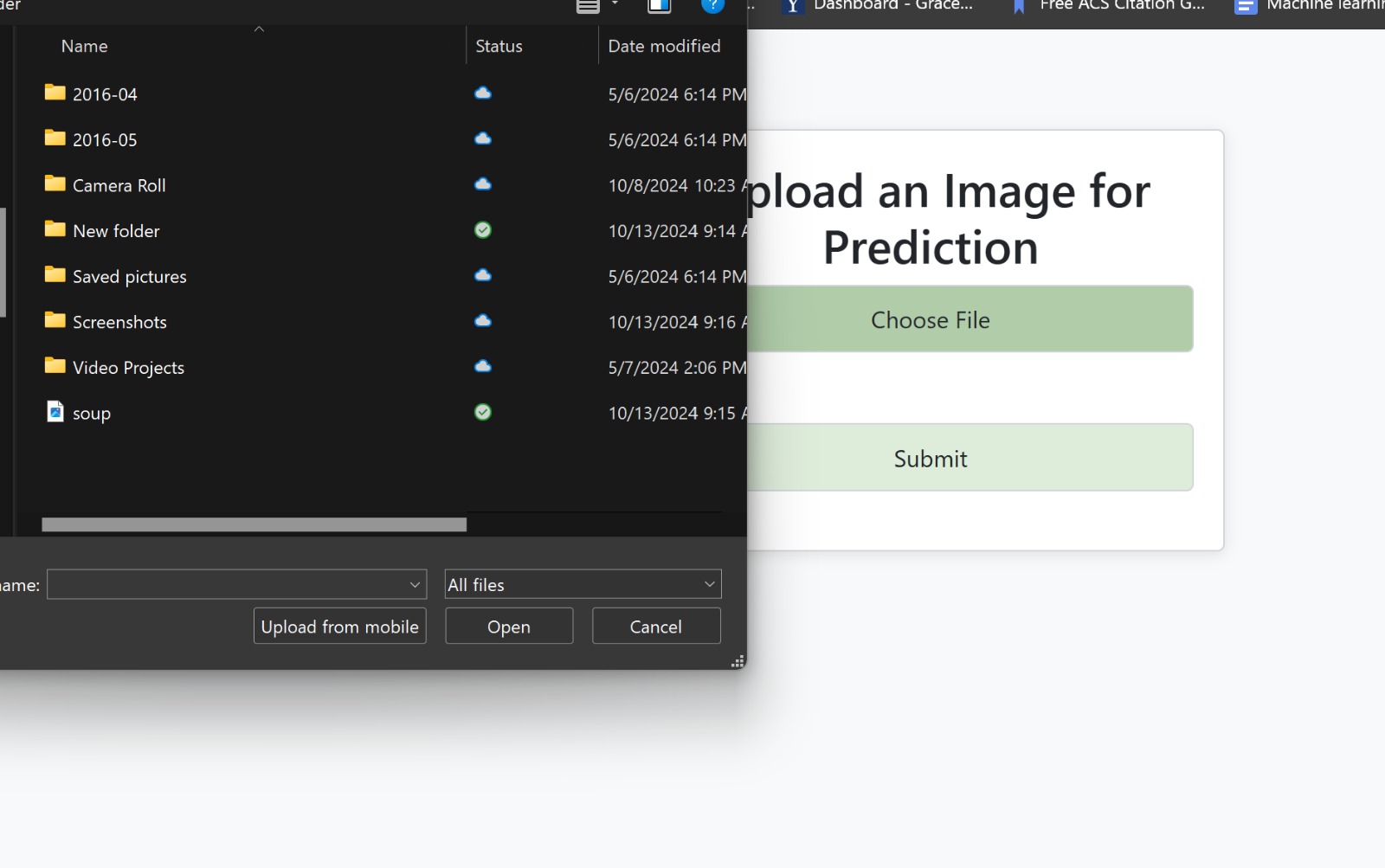This screenshot has height=868, width=1385.
Task: Click the Dashboard bookmark Y icon
Action: (792, 6)
